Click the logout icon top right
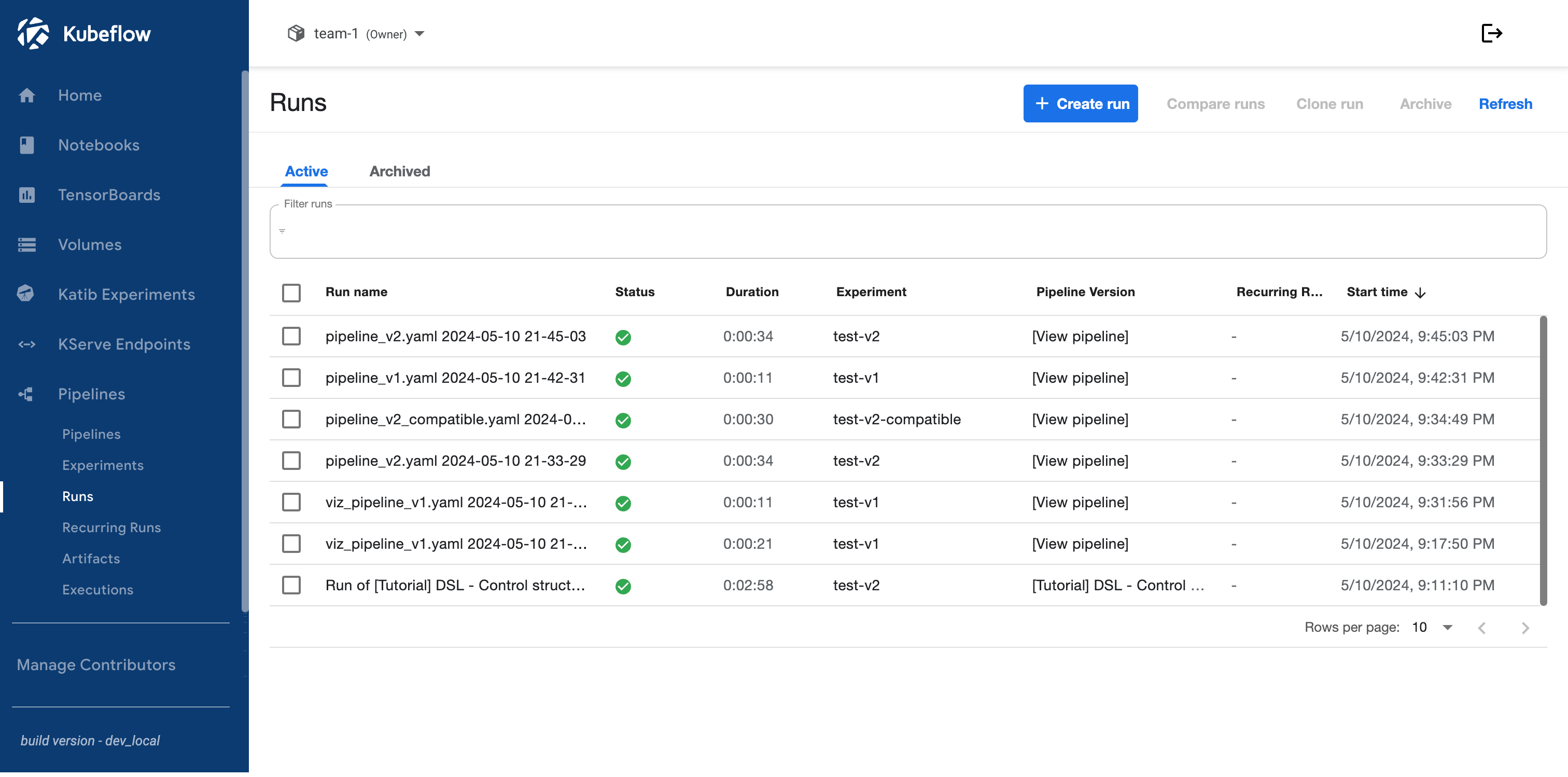Screen dimensions: 1568x777 (x=1492, y=34)
